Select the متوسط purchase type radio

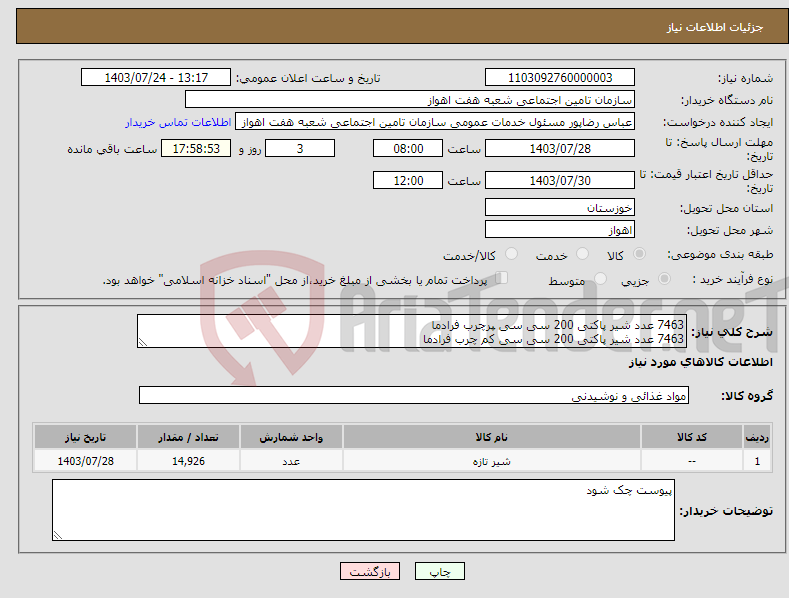click(x=600, y=279)
